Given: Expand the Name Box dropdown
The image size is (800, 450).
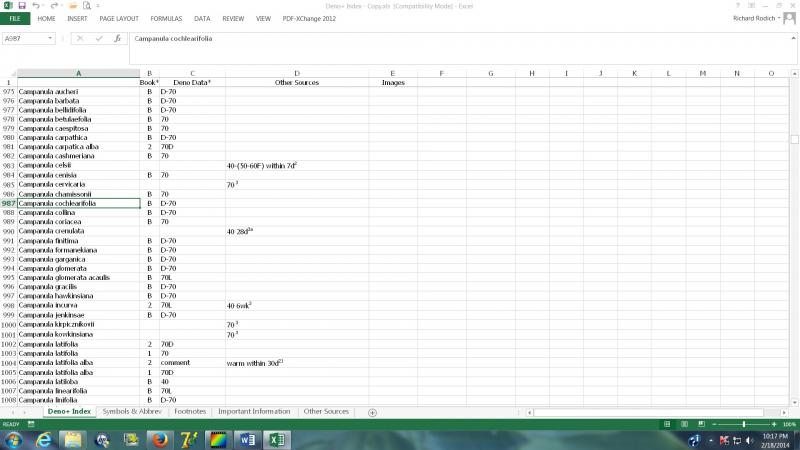Looking at the screenshot, I should tap(51, 38).
